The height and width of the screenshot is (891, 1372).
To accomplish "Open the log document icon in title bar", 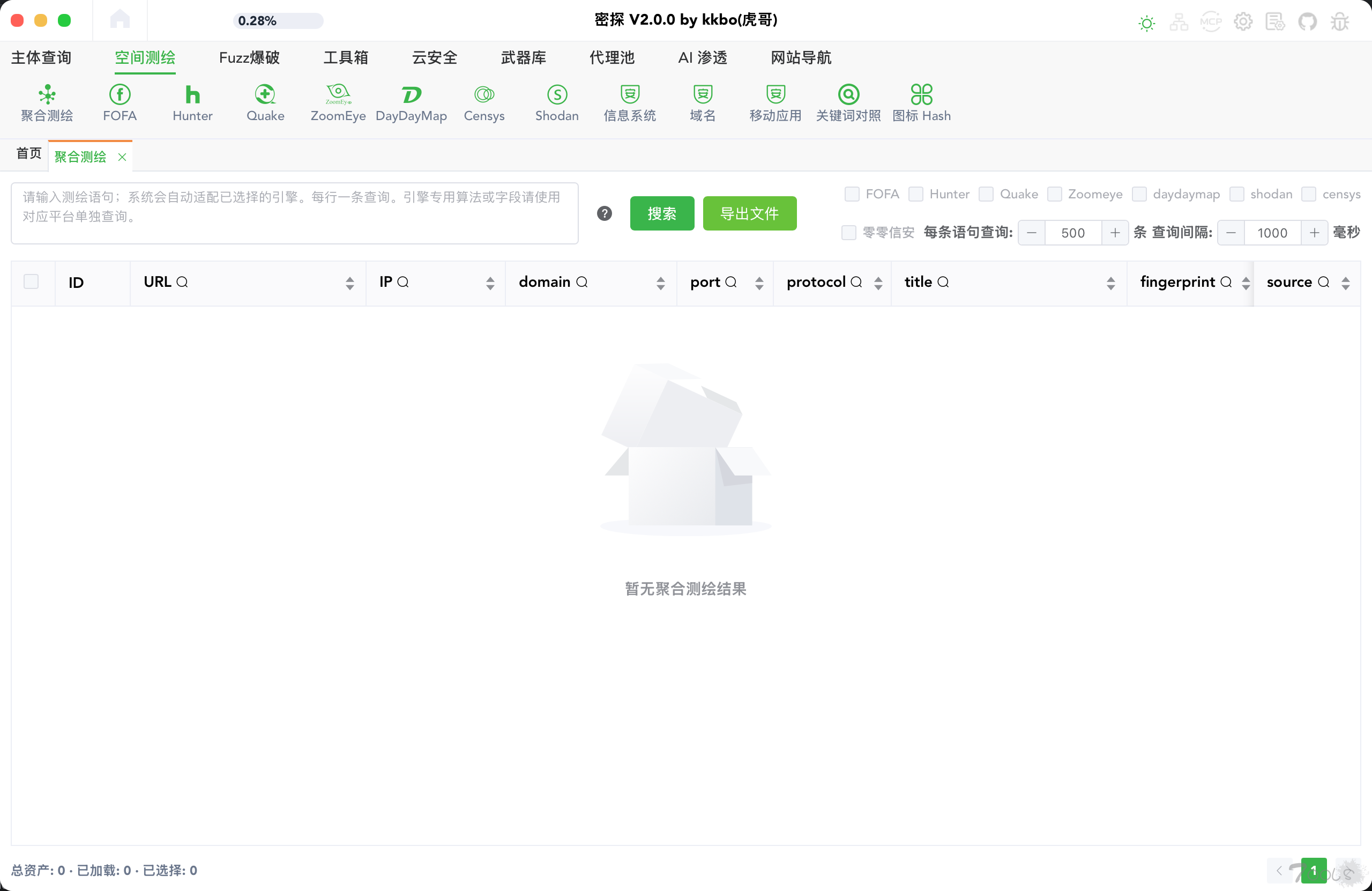I will (x=1275, y=22).
